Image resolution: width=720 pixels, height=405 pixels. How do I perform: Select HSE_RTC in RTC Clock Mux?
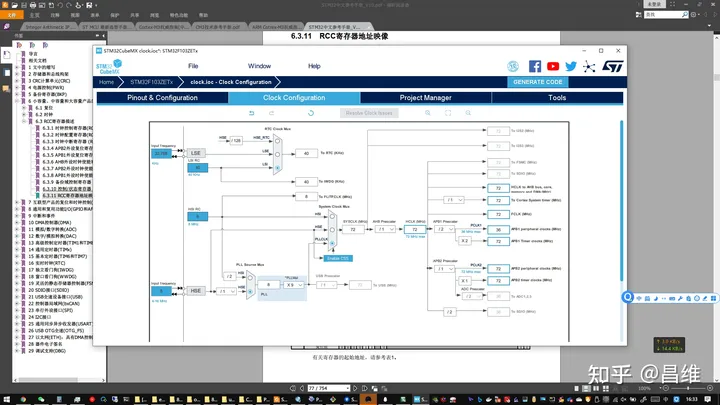(277, 141)
